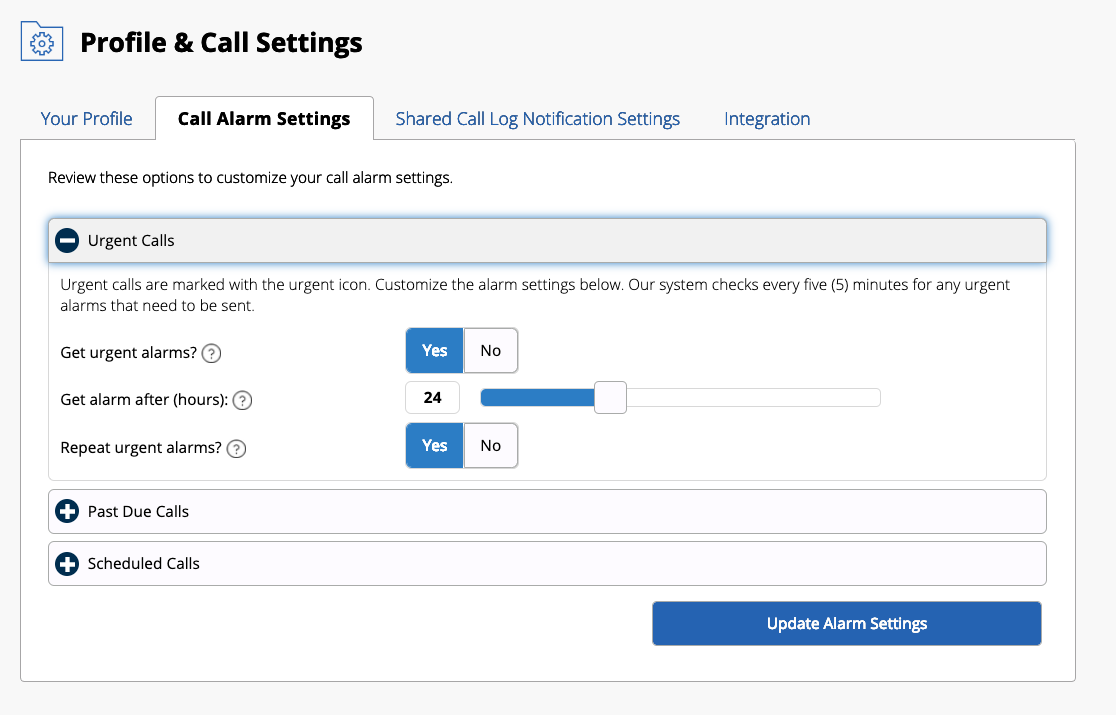Expand the Scheduled Calls section
The image size is (1116, 715).
(x=546, y=564)
